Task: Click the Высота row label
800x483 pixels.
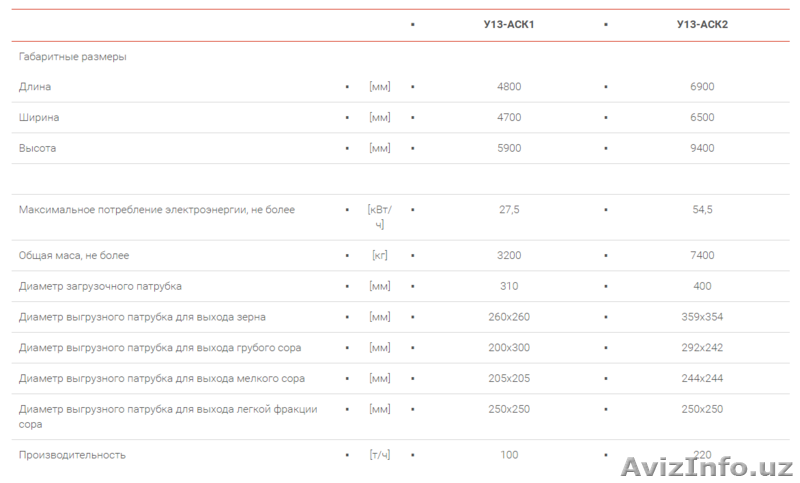Action: click(37, 148)
